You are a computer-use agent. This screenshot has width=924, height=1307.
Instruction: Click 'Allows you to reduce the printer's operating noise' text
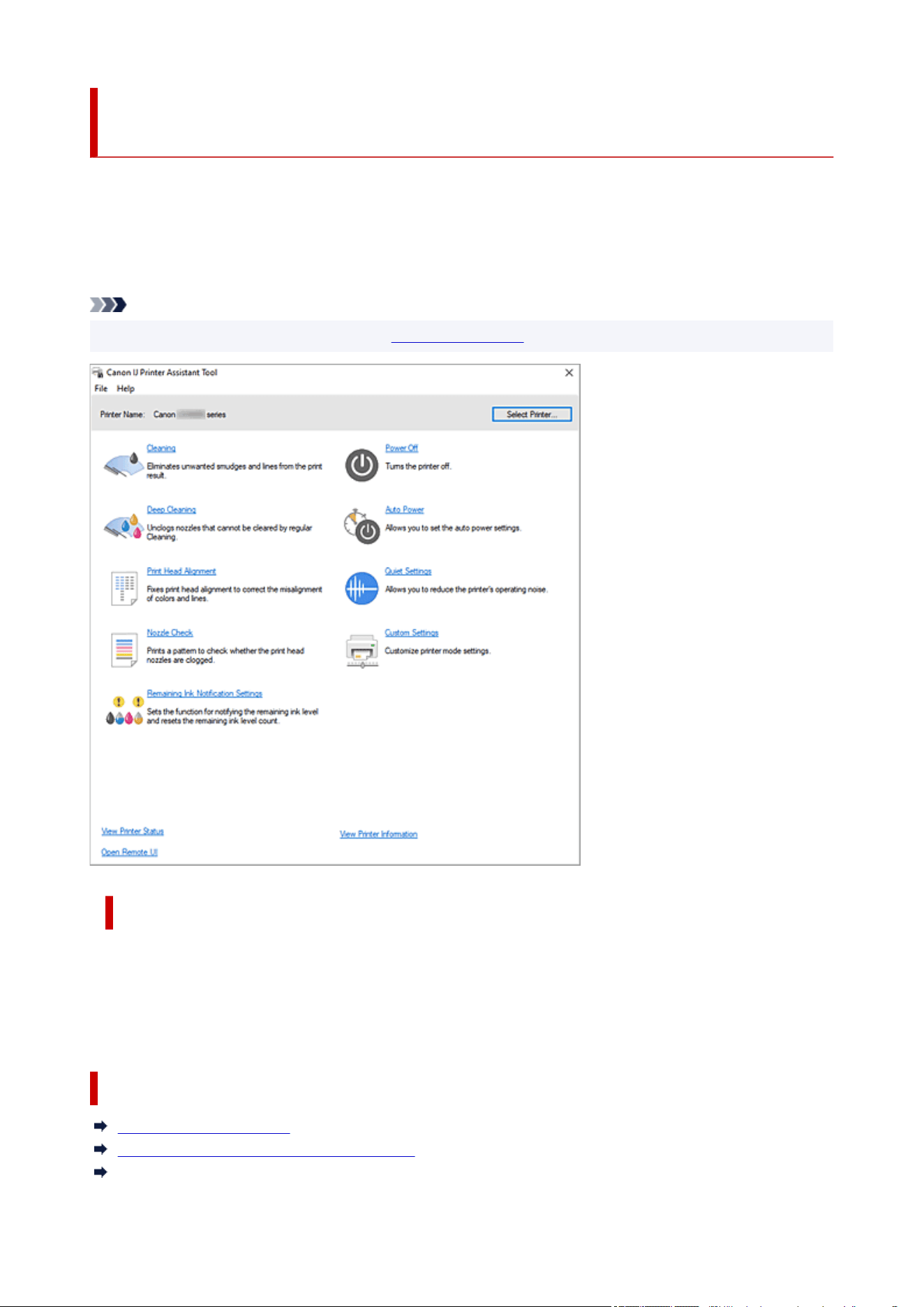tap(466, 589)
